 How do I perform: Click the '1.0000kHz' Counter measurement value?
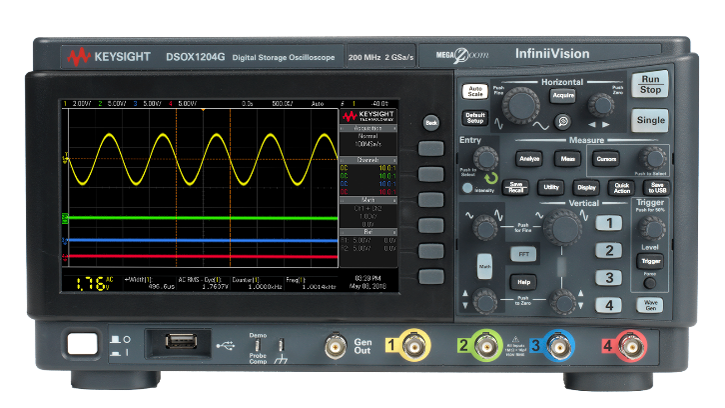point(264,287)
